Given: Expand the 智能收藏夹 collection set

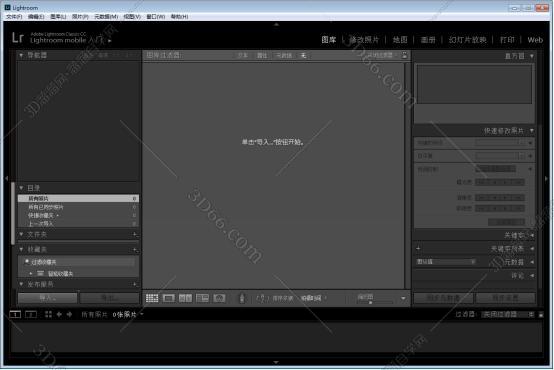Looking at the screenshot, I should point(31,274).
